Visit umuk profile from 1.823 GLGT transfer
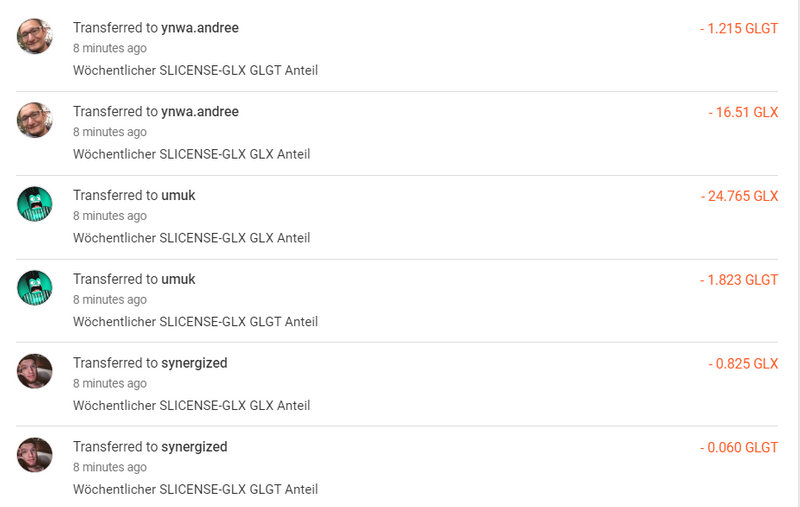This screenshot has width=800, height=507. (x=178, y=279)
